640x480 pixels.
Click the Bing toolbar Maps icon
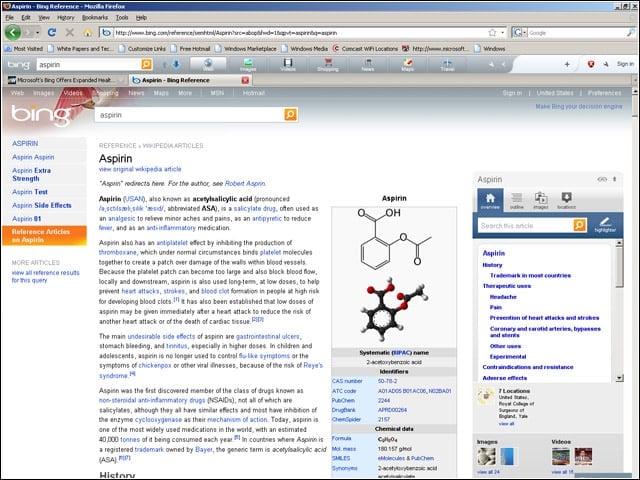click(407, 64)
